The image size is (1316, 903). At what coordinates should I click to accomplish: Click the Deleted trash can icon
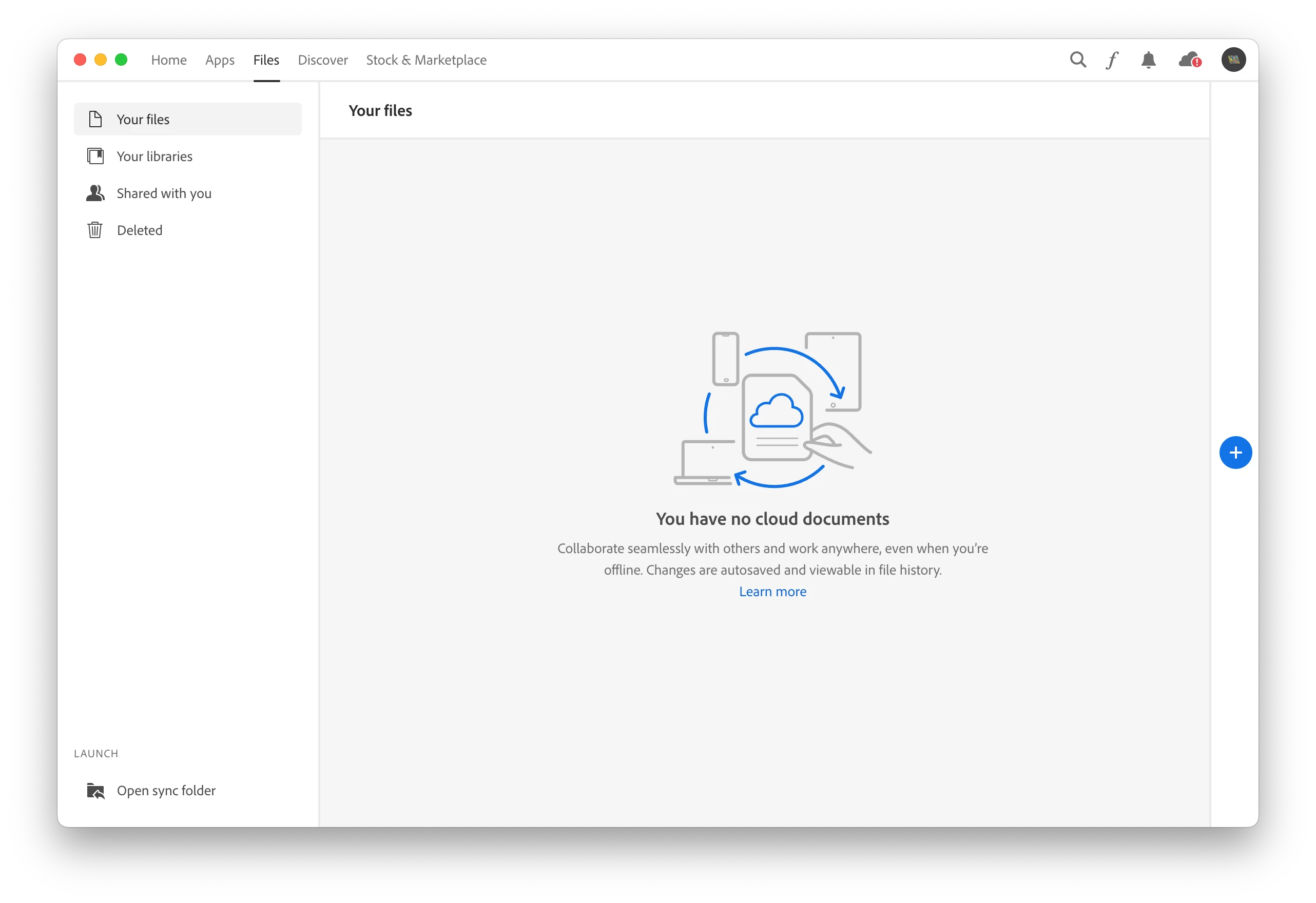click(x=95, y=230)
